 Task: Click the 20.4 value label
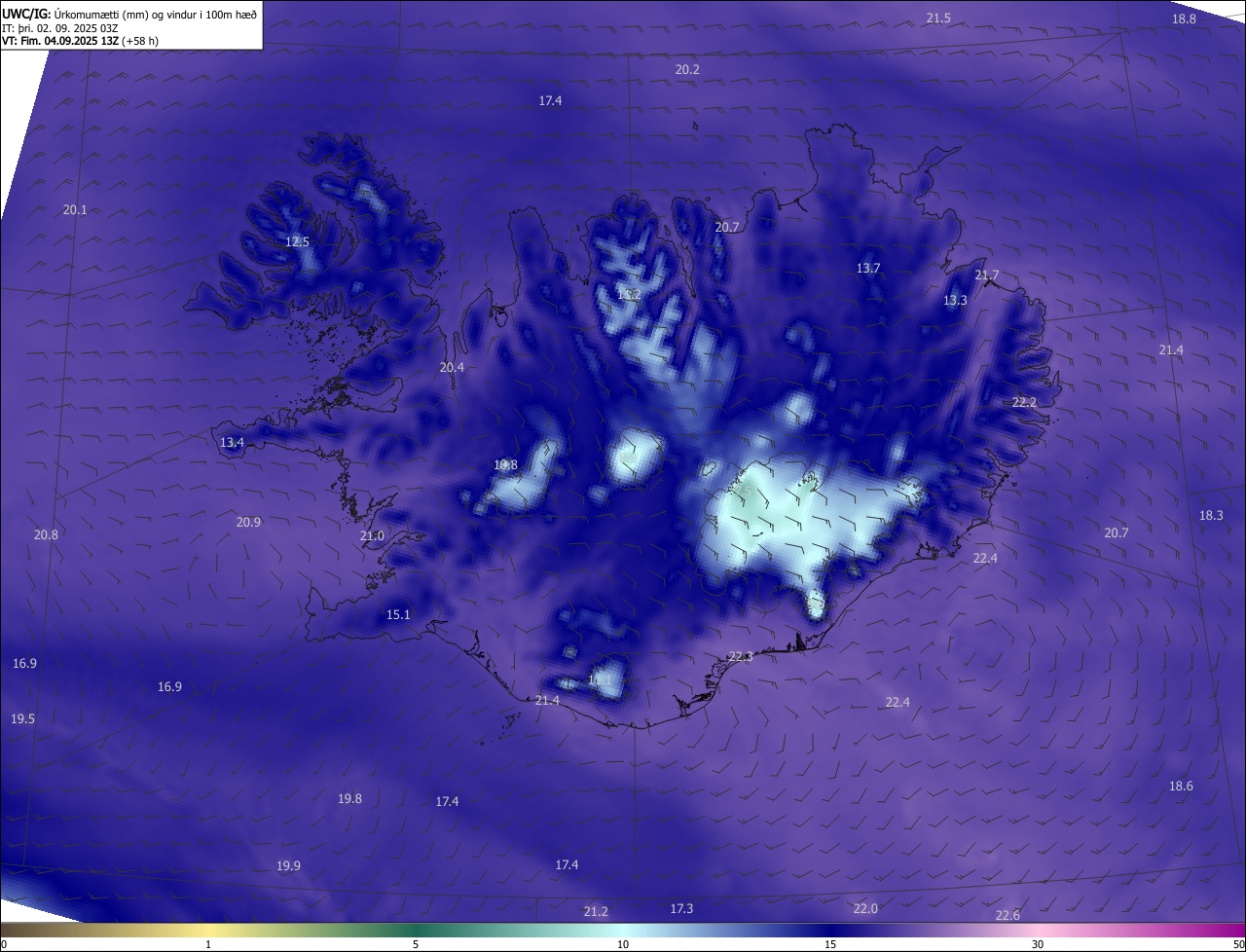(x=452, y=368)
